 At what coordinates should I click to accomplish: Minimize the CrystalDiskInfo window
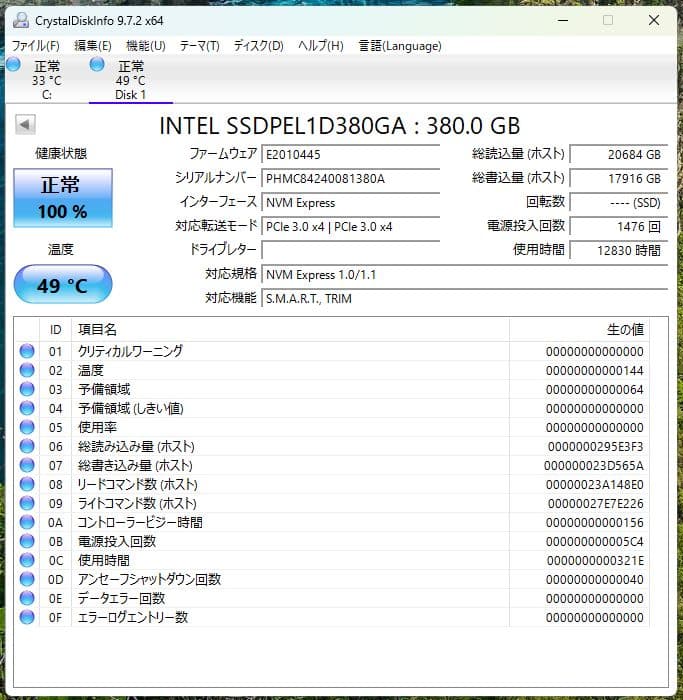(x=563, y=20)
